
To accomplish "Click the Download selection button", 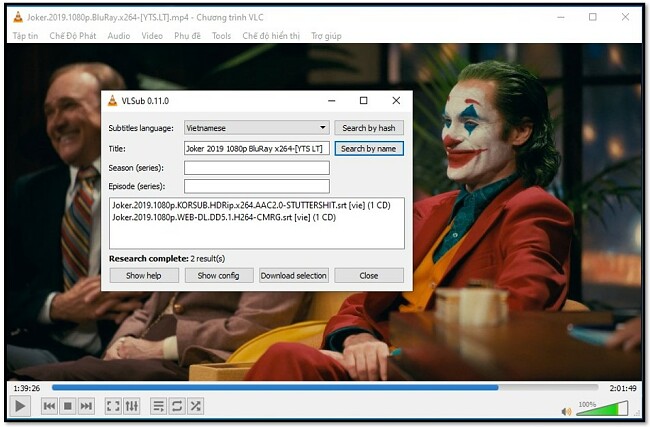I will click(x=294, y=275).
